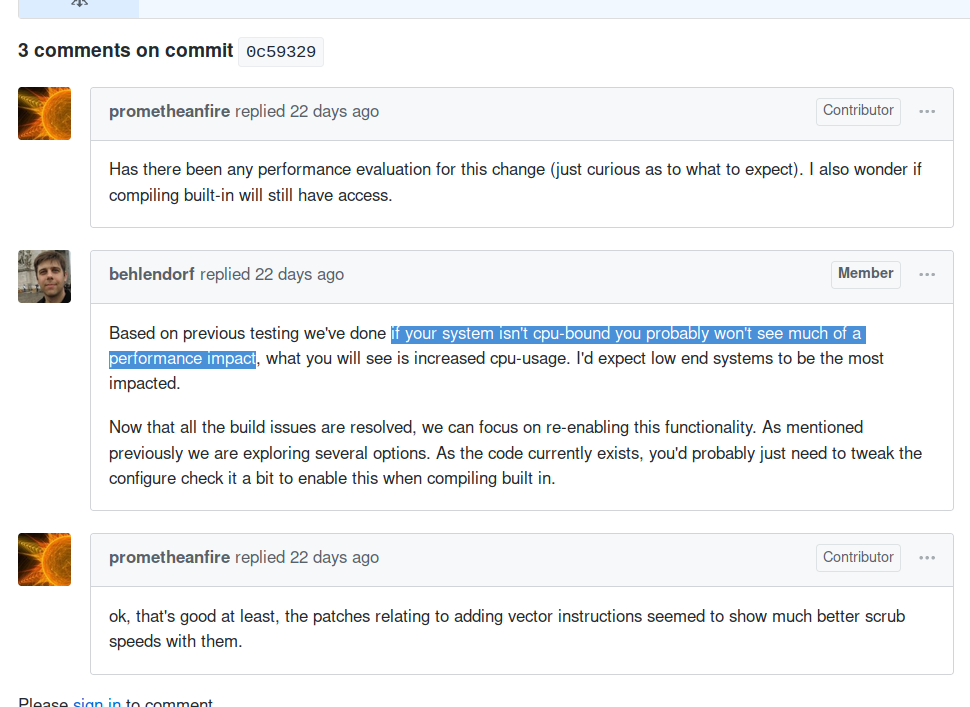970x707 pixels.
Task: Open options menu on prometheanfire's performance evaluation comment
Action: 927,111
